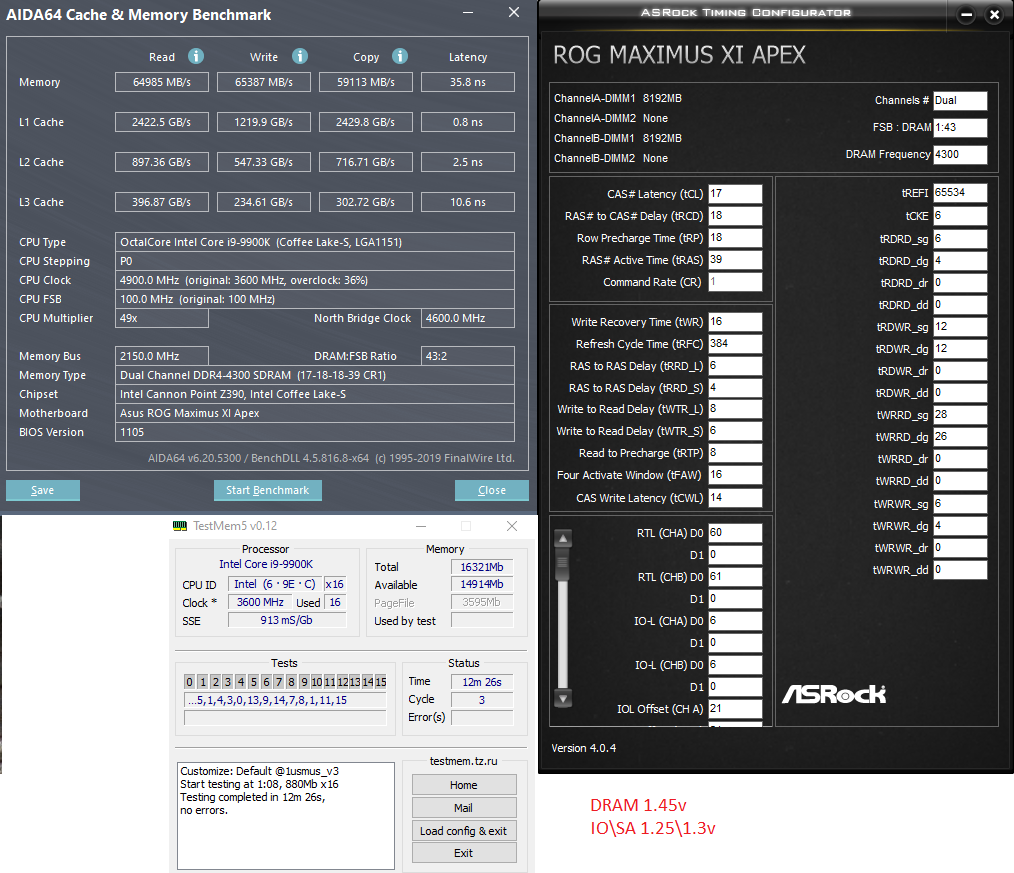The height and width of the screenshot is (873, 1014).
Task: Click test number 0 box in TestMem5
Action: click(189, 682)
